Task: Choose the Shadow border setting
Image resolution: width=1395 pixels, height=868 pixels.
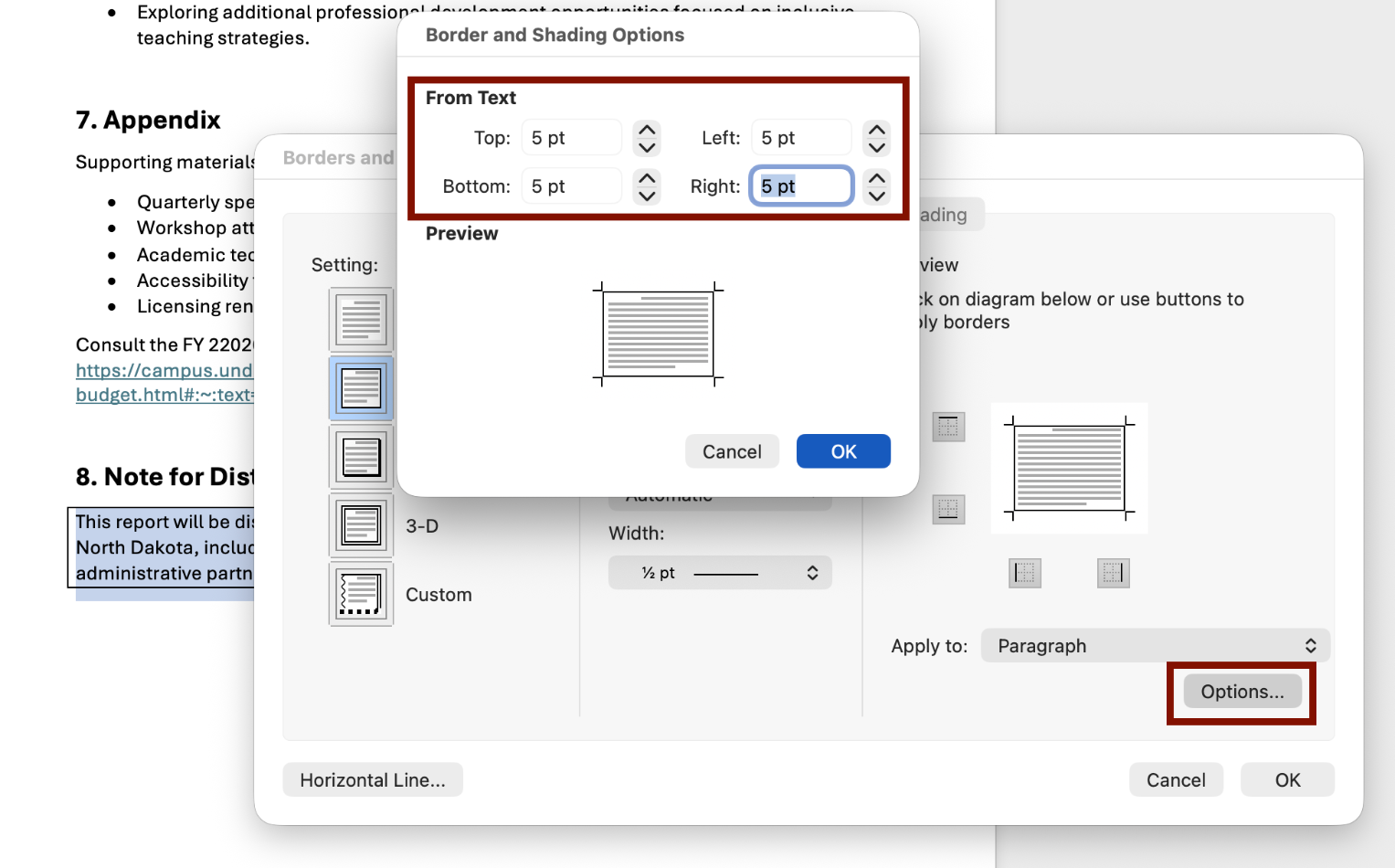Action: [361, 455]
